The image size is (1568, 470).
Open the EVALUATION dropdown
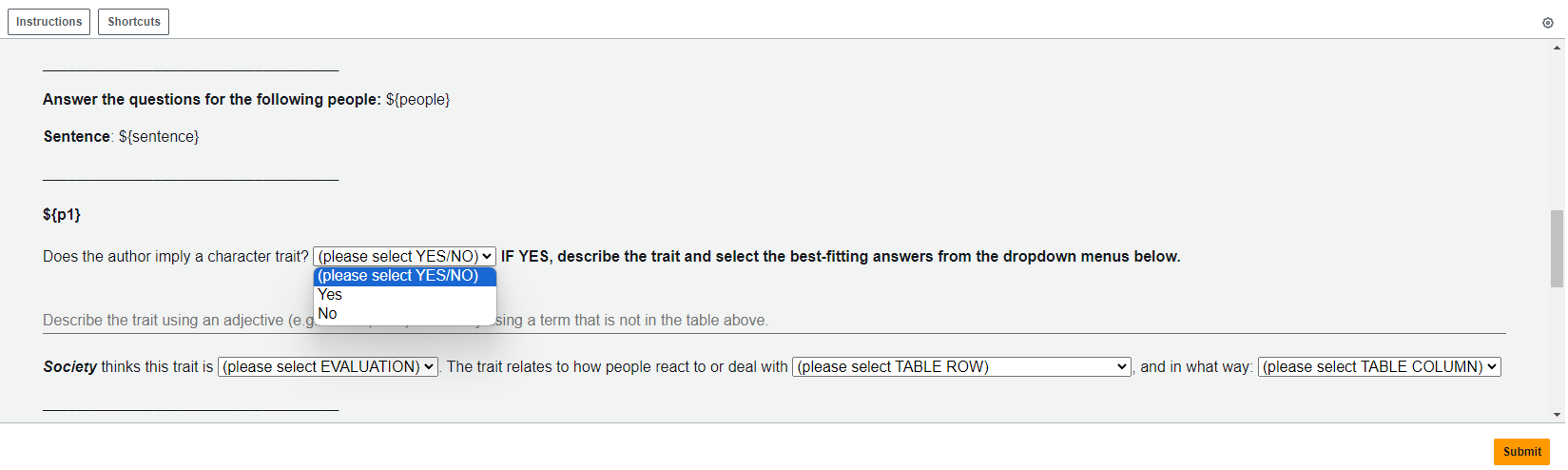pyautogui.click(x=328, y=367)
